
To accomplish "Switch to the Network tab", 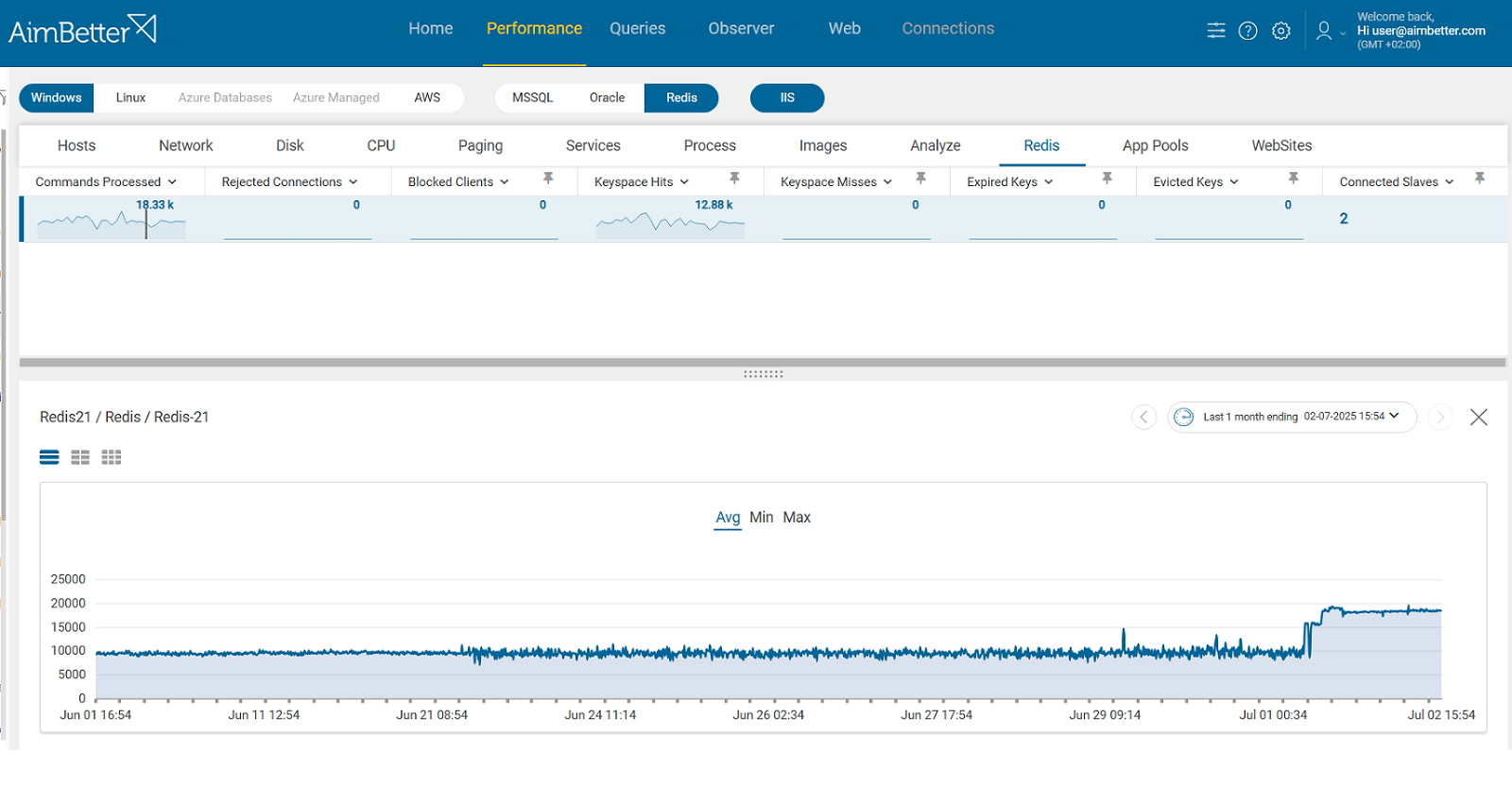I will [186, 145].
